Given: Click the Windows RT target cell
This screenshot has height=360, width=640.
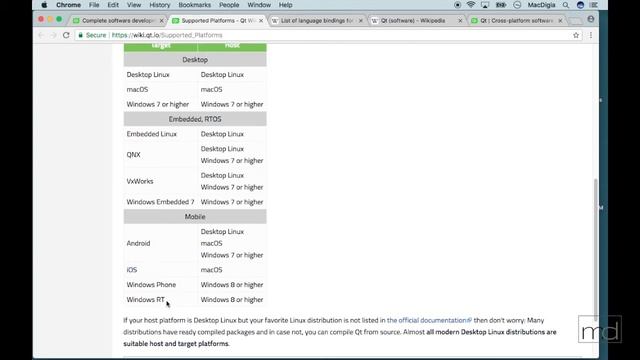Looking at the screenshot, I should (161, 300).
